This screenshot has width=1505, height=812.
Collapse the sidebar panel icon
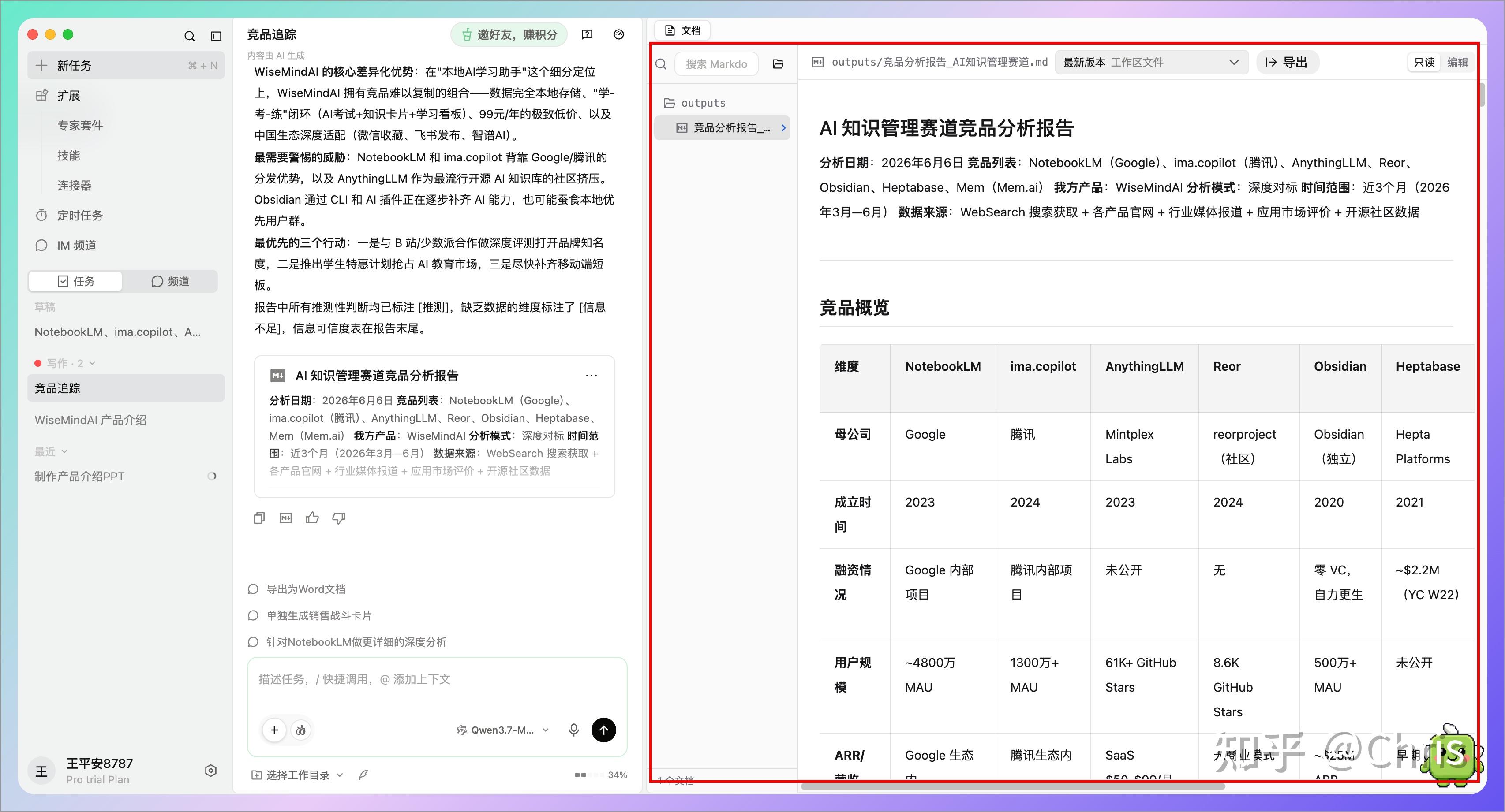tap(216, 36)
